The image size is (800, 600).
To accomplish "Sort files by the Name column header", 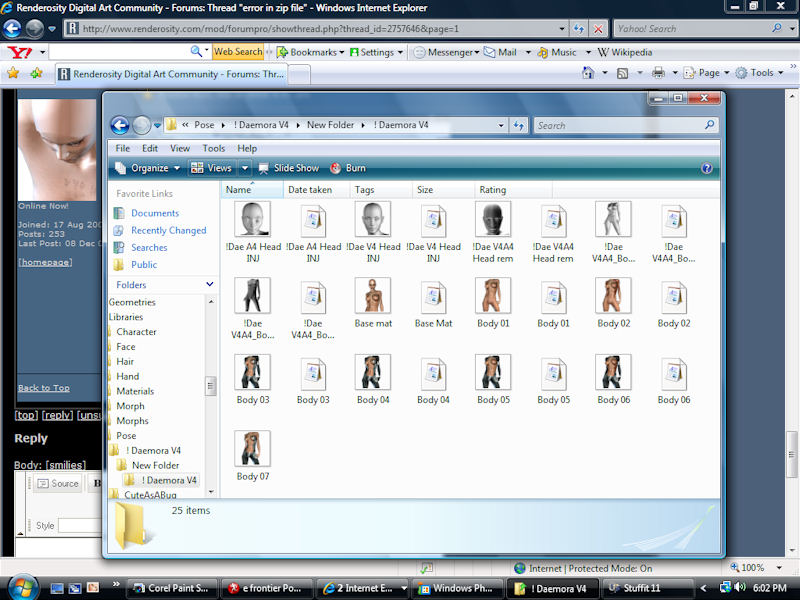I will pos(239,189).
